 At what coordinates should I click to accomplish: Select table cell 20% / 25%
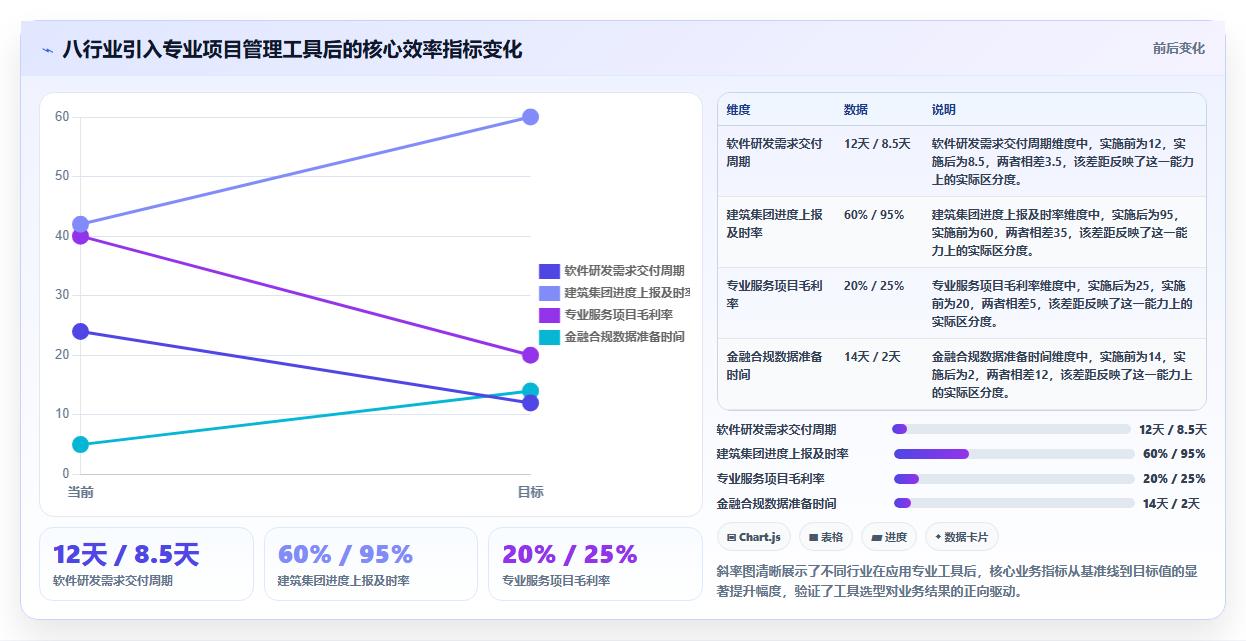874,286
